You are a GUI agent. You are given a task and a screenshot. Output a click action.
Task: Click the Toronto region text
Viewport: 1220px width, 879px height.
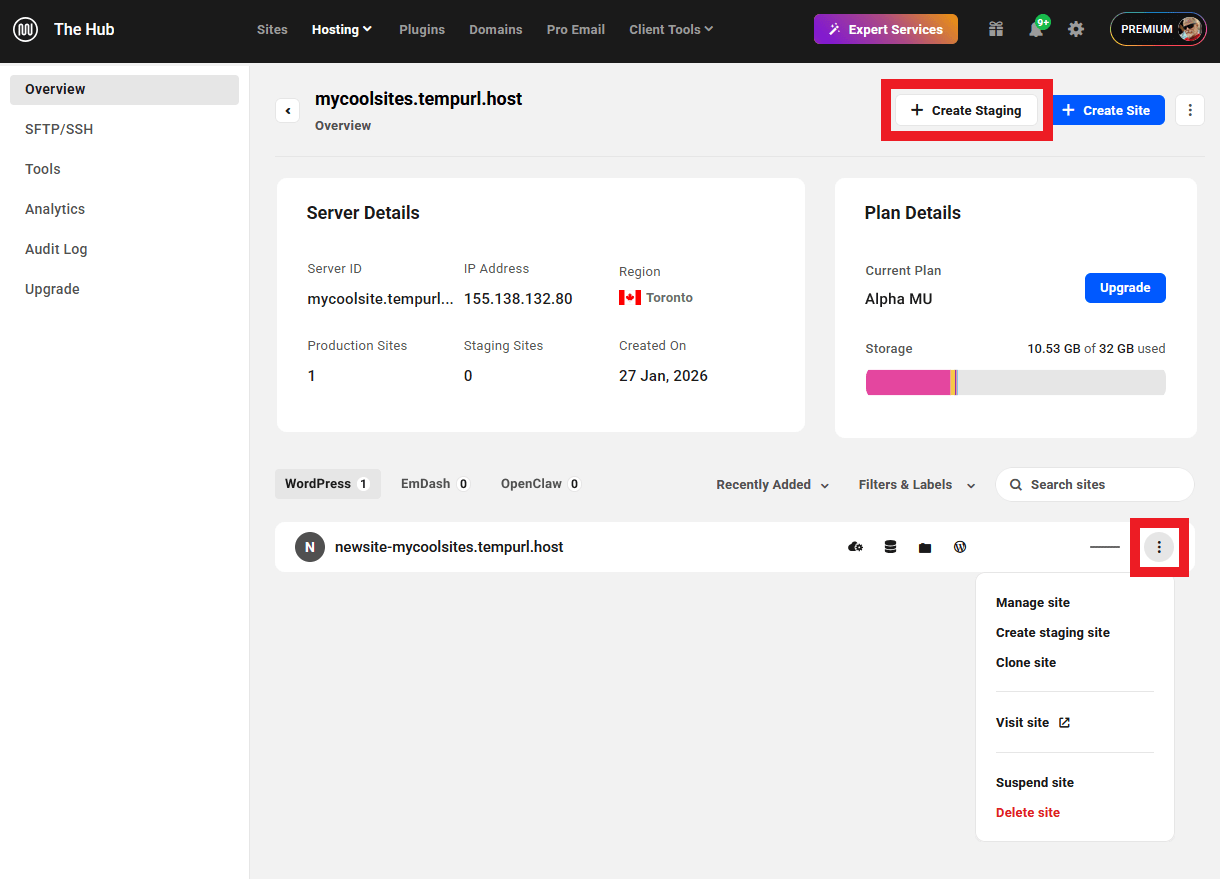point(669,298)
